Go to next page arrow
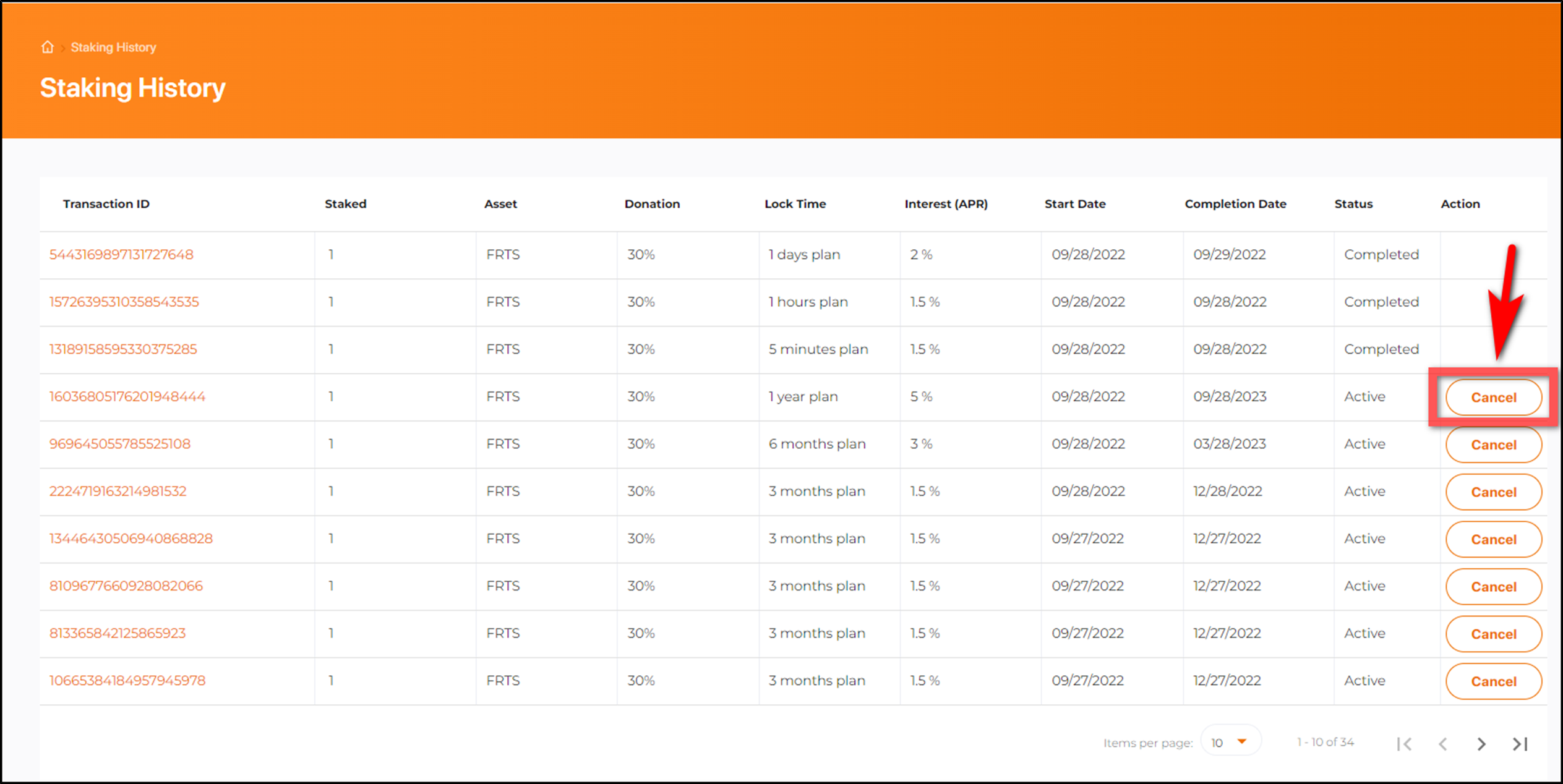Viewport: 1563px width, 784px height. 1481,743
